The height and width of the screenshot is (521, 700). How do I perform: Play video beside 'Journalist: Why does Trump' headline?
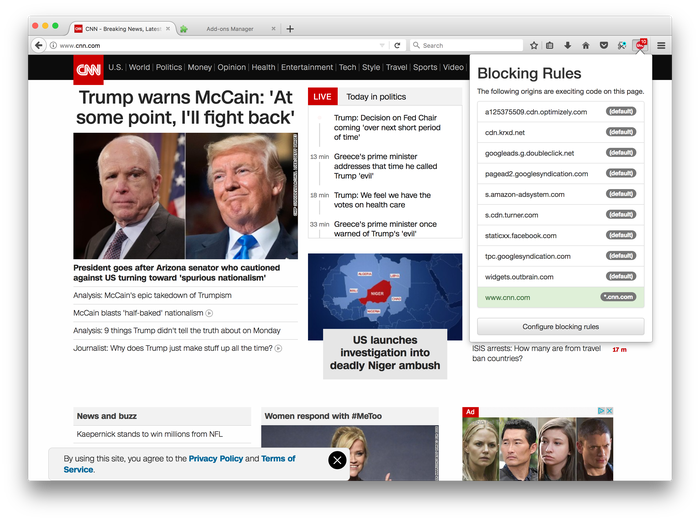pos(278,348)
